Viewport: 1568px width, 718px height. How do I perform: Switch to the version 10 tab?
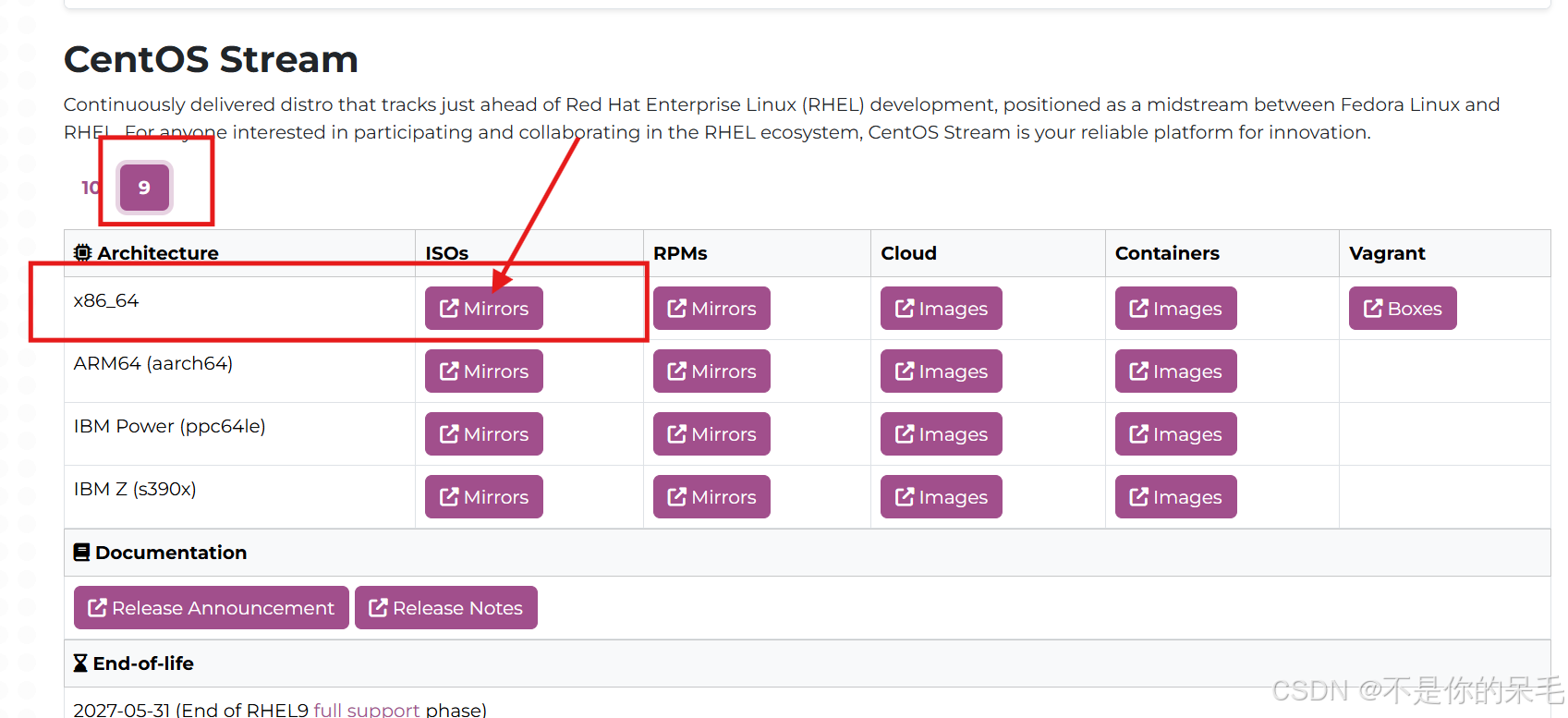coord(91,188)
